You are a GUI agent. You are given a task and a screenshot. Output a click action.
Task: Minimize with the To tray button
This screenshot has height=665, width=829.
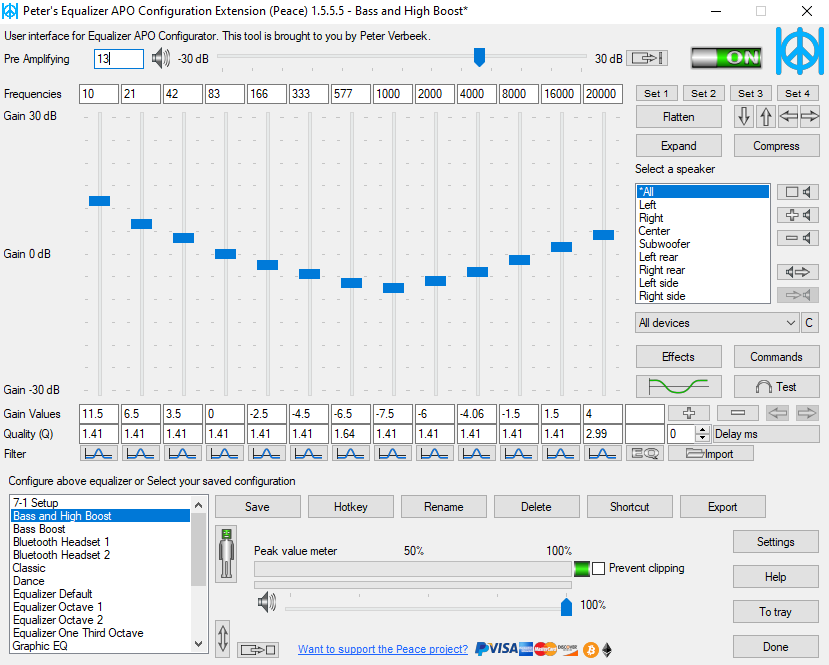776,612
